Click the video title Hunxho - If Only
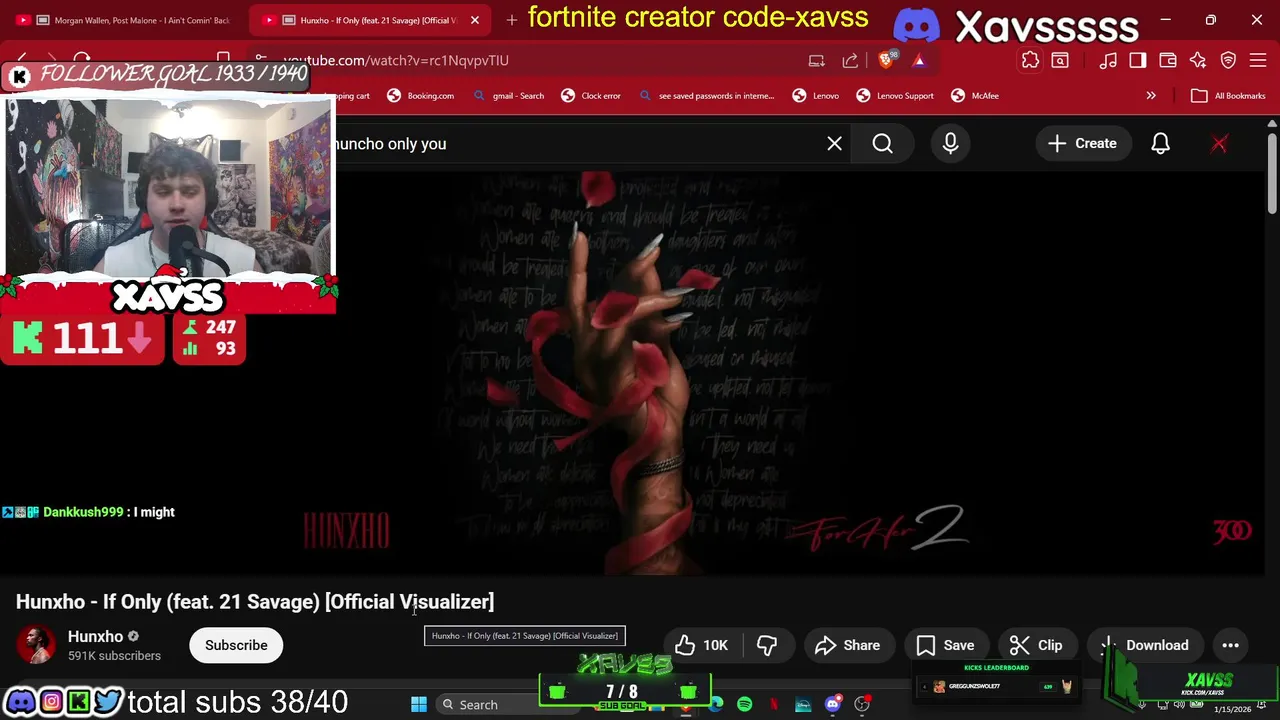Screen dimensions: 1280x720 pyautogui.click(x=255, y=602)
